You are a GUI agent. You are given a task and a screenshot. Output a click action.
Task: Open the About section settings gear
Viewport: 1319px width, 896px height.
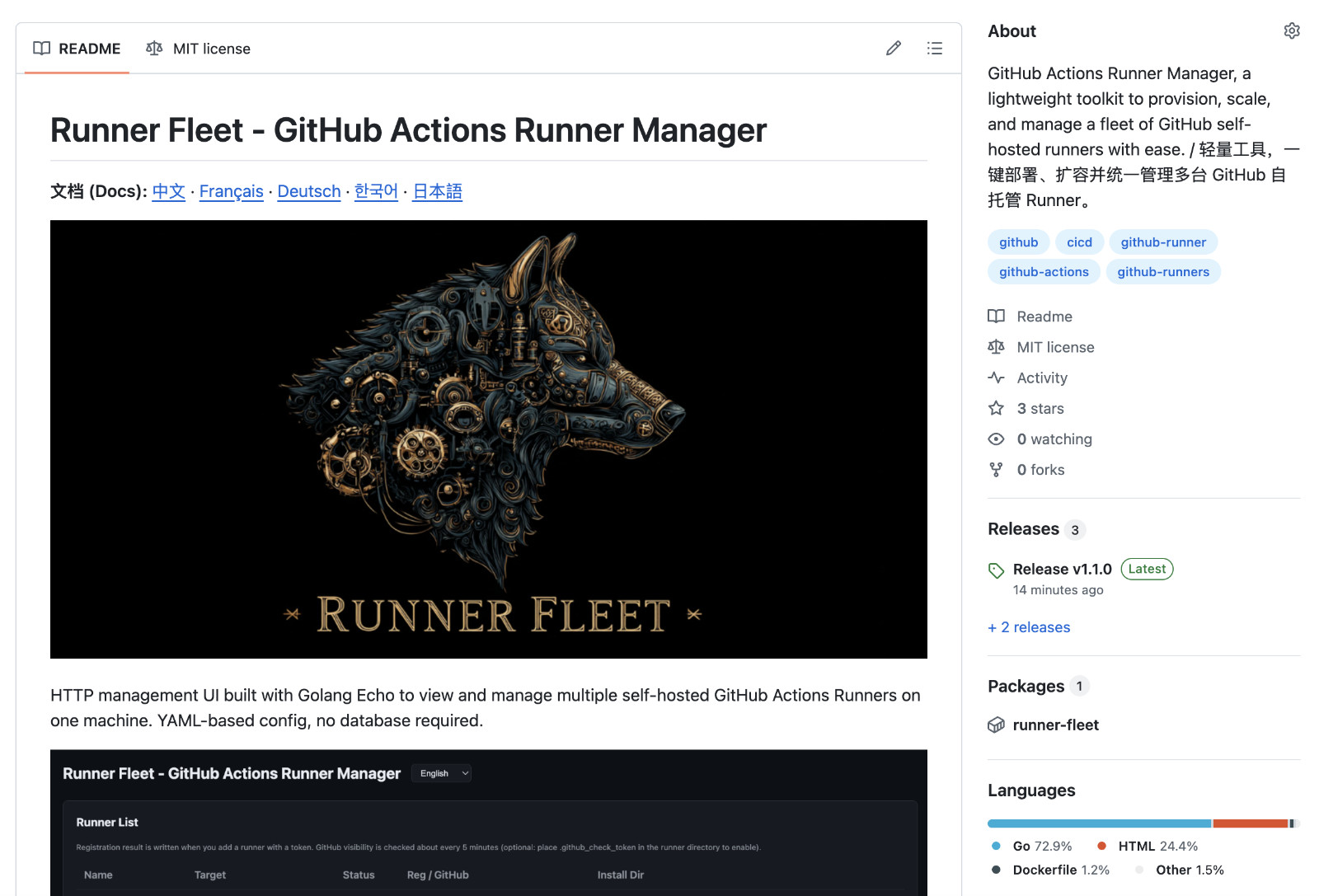coord(1291,30)
